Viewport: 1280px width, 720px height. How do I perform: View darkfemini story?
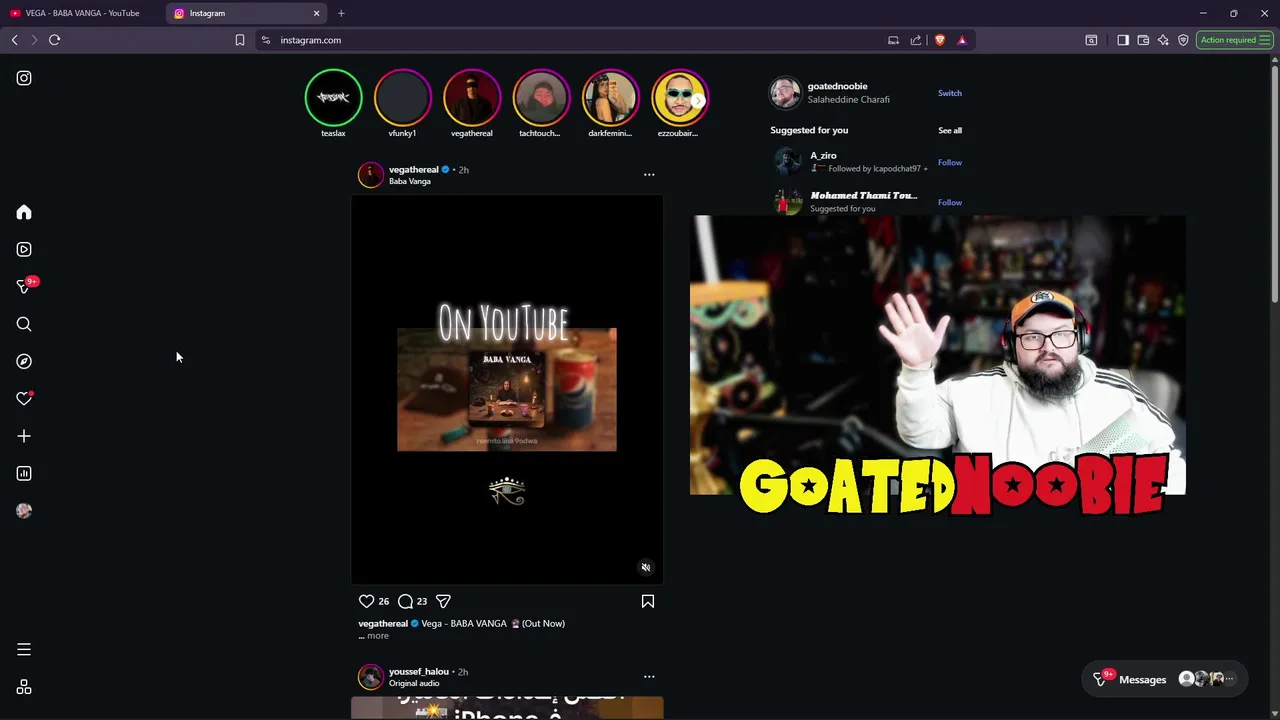coord(610,98)
